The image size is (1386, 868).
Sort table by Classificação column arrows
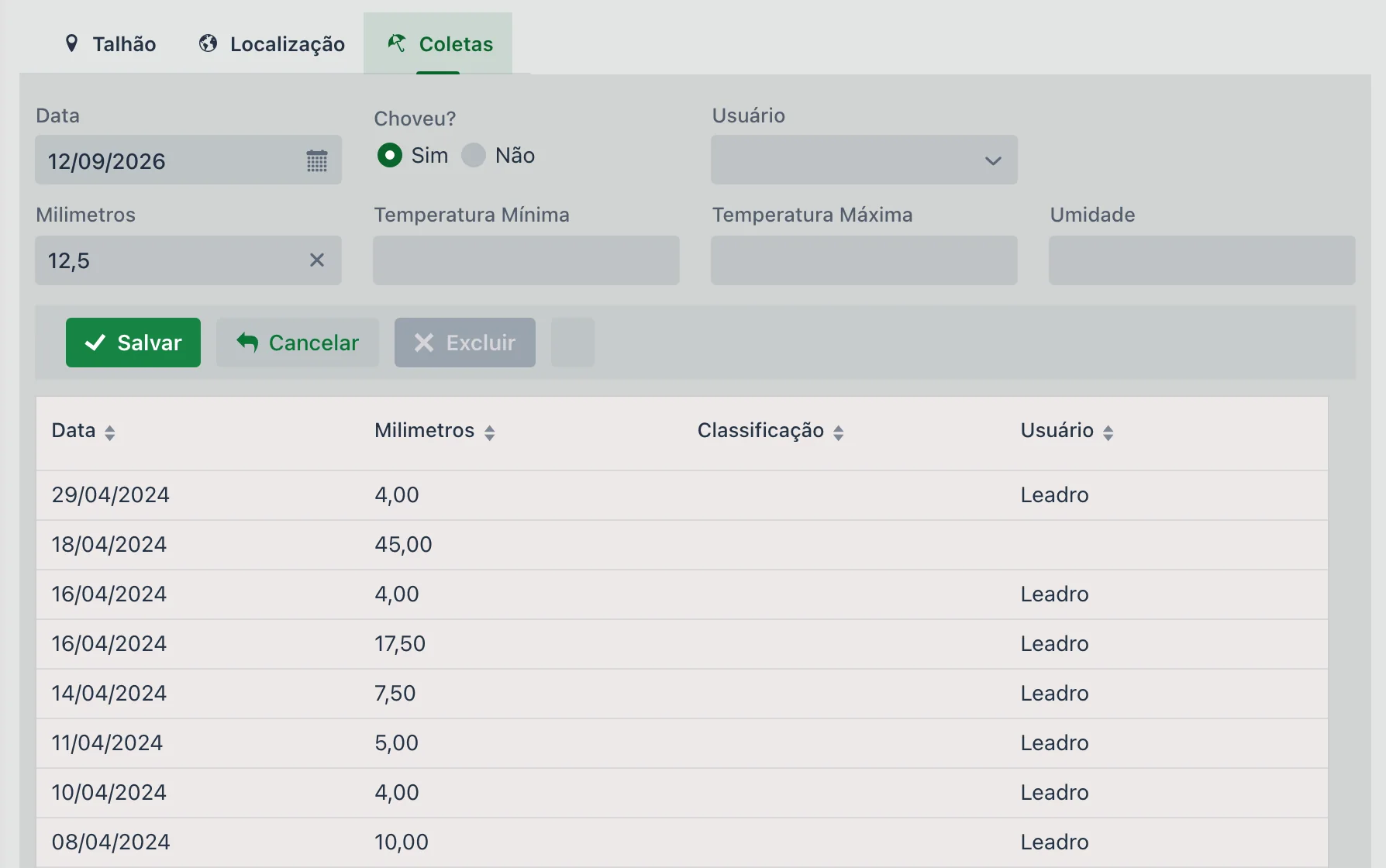pos(839,432)
